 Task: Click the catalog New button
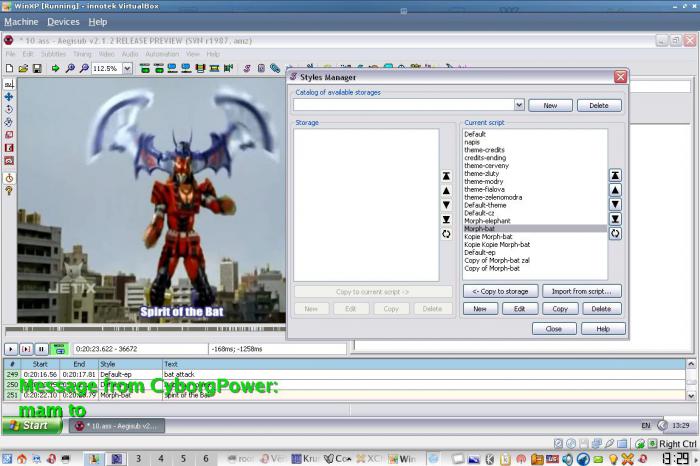pos(550,105)
